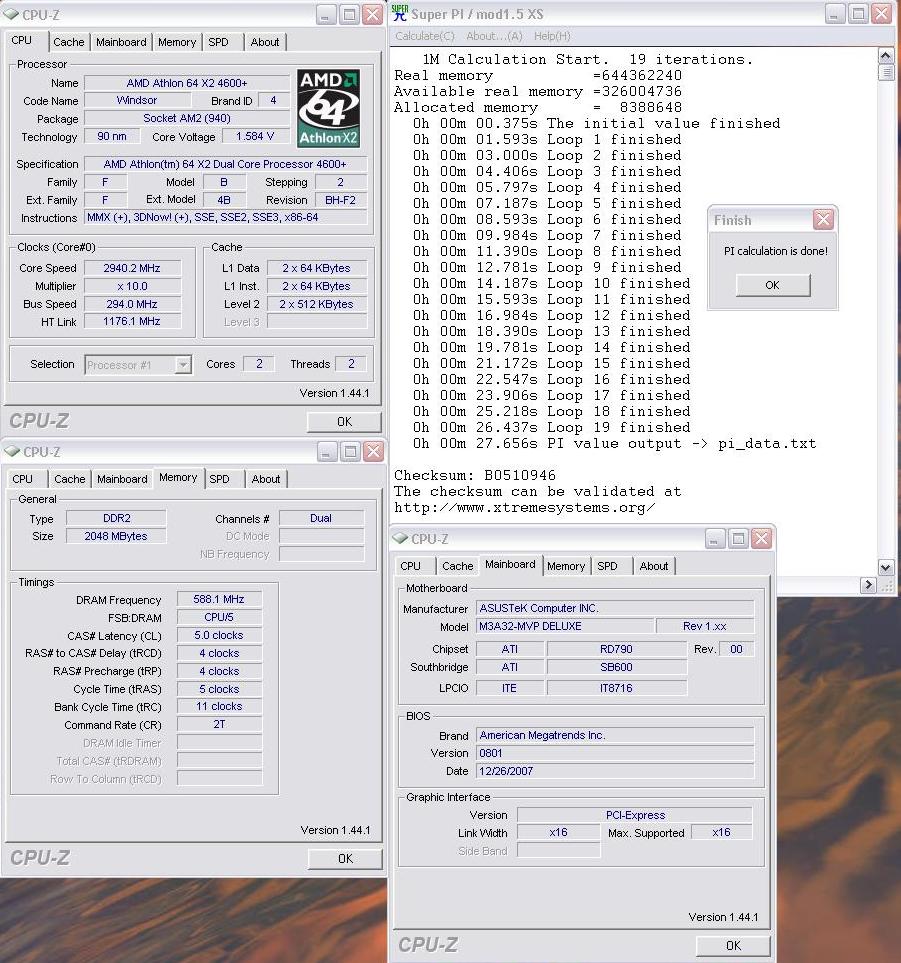Click the Mainboard-tab CPU-Z window title icon
901x963 pixels.
[400, 538]
